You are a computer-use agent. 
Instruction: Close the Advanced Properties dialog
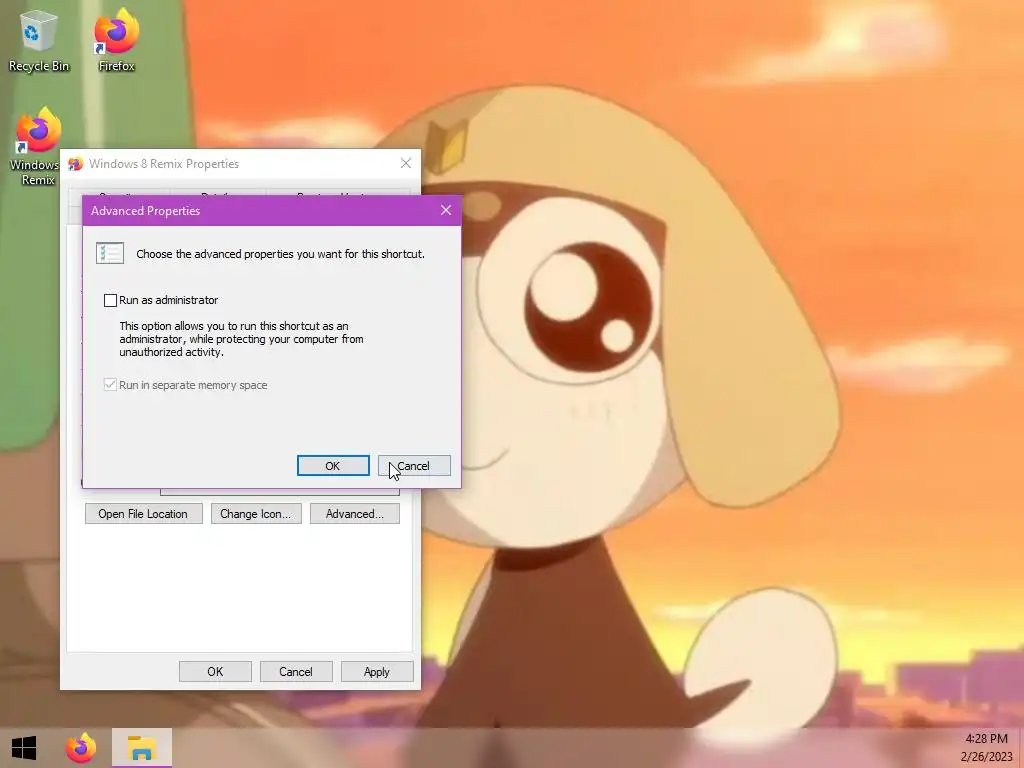(x=446, y=210)
